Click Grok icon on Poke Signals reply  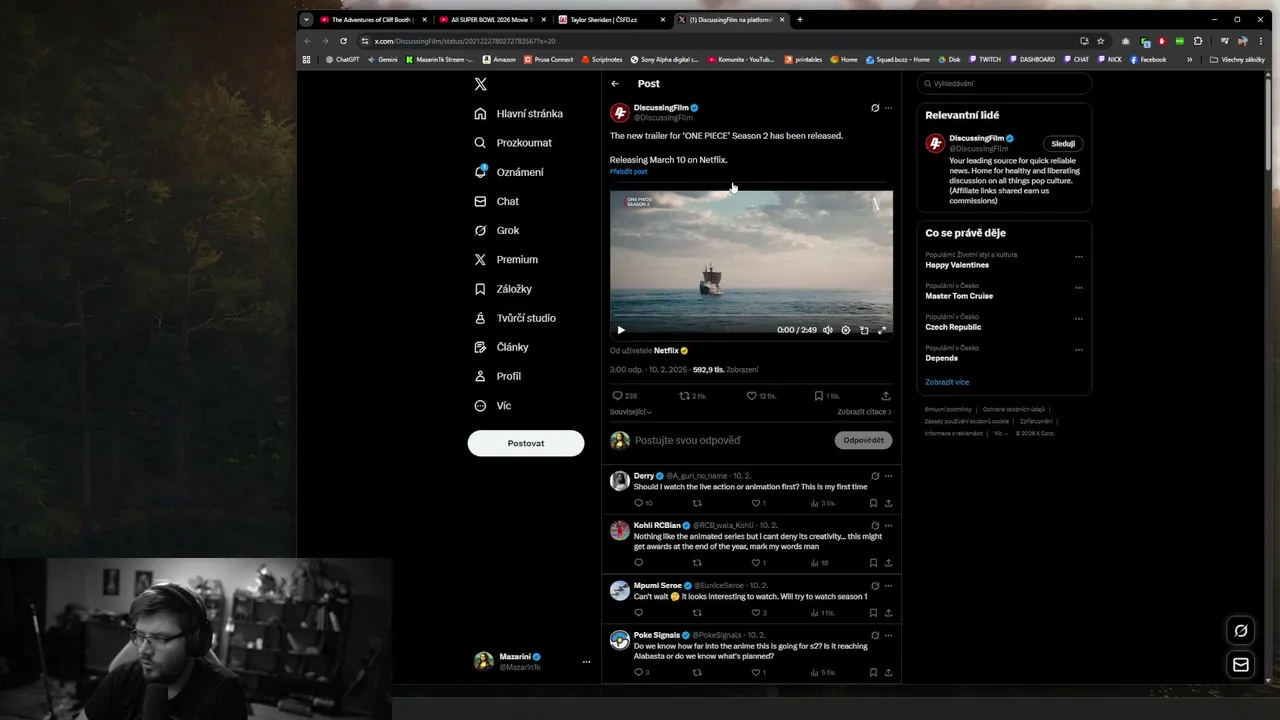[x=875, y=635]
